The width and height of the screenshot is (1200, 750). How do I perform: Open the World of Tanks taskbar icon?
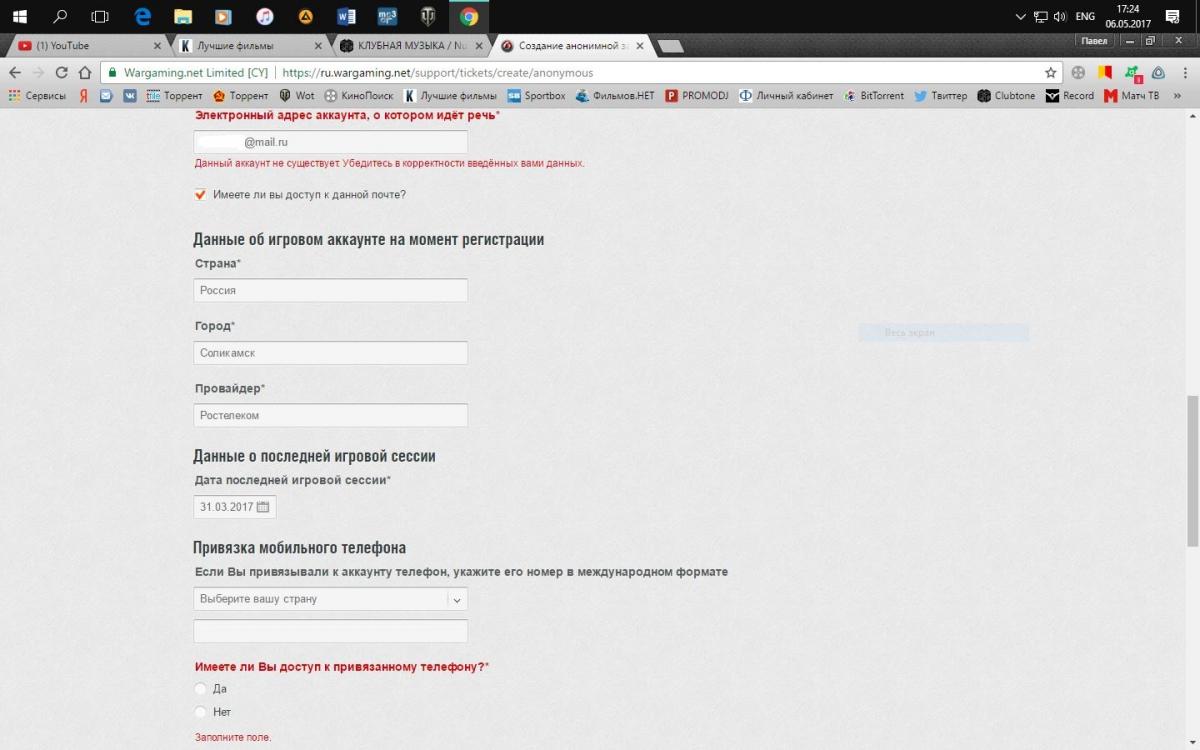point(427,17)
